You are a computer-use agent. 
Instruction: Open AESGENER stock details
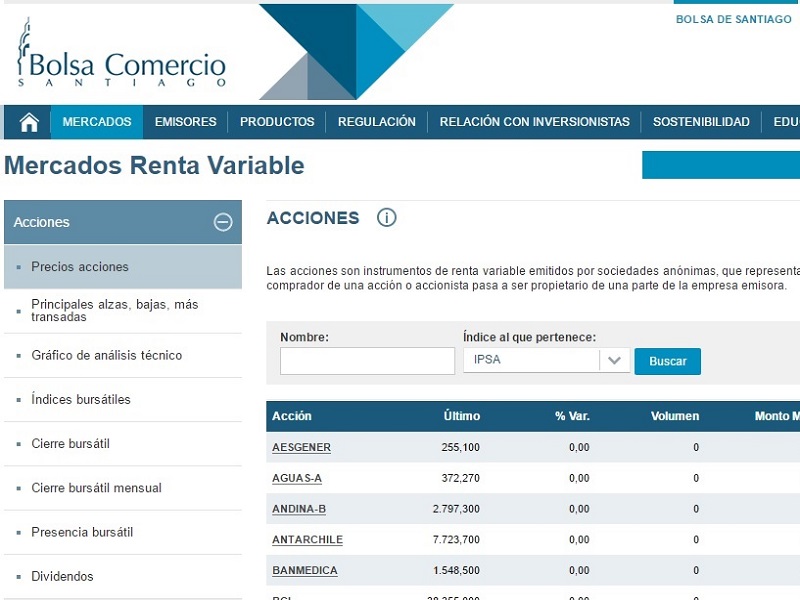click(301, 447)
